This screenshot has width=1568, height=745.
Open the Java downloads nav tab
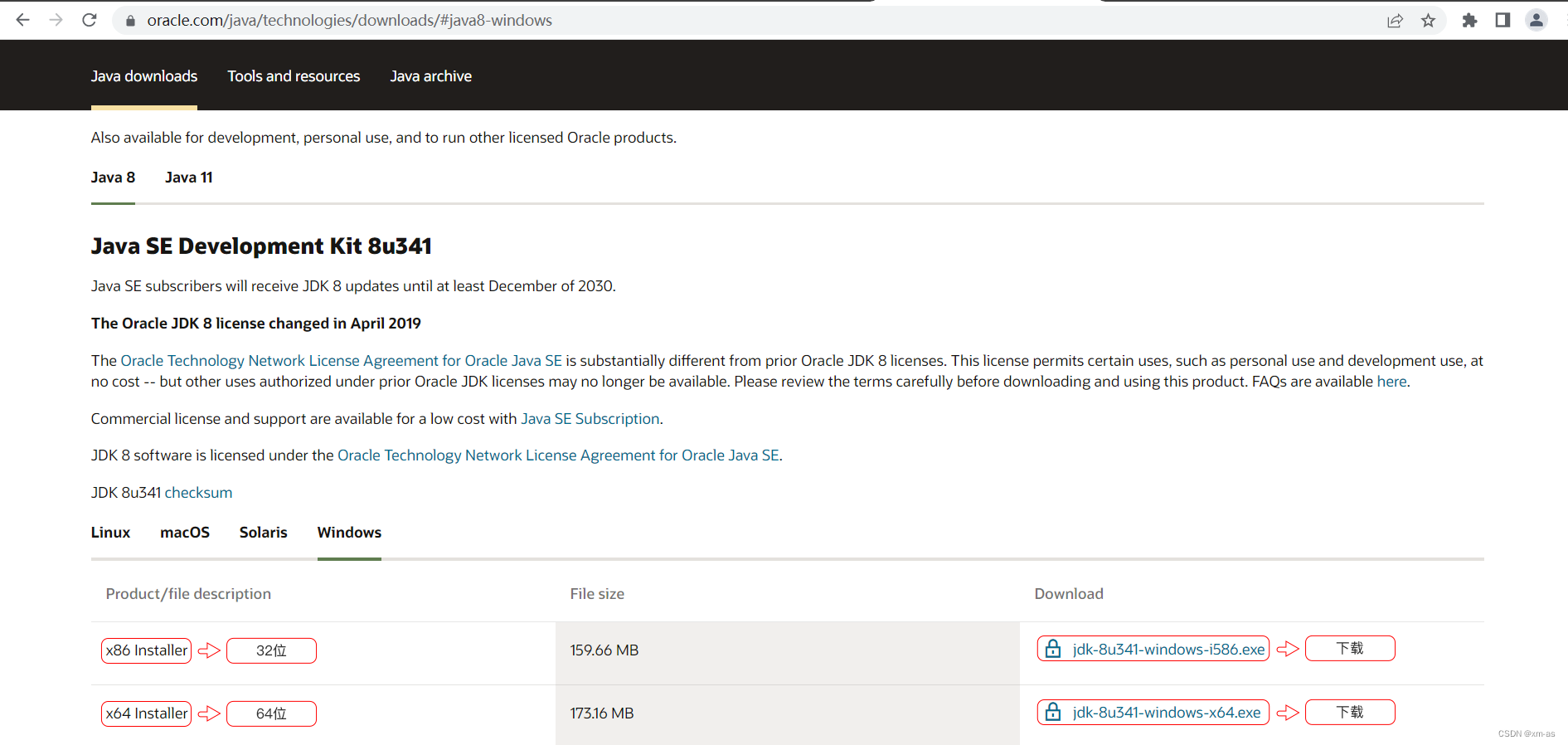coord(144,76)
